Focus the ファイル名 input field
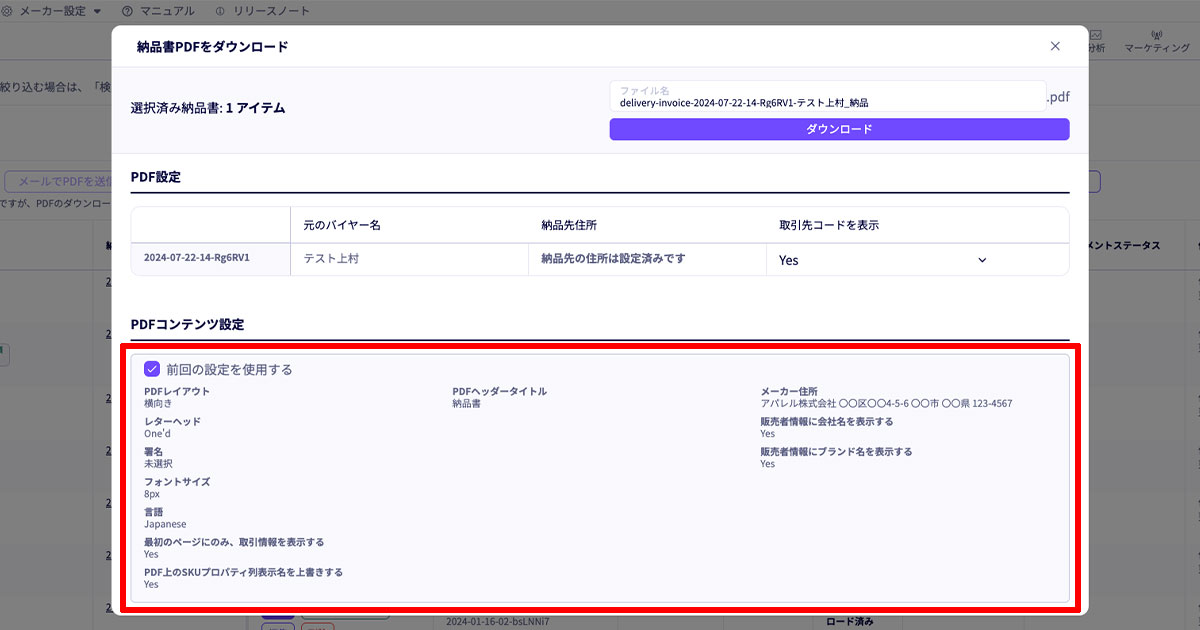1200x630 pixels. click(x=828, y=96)
